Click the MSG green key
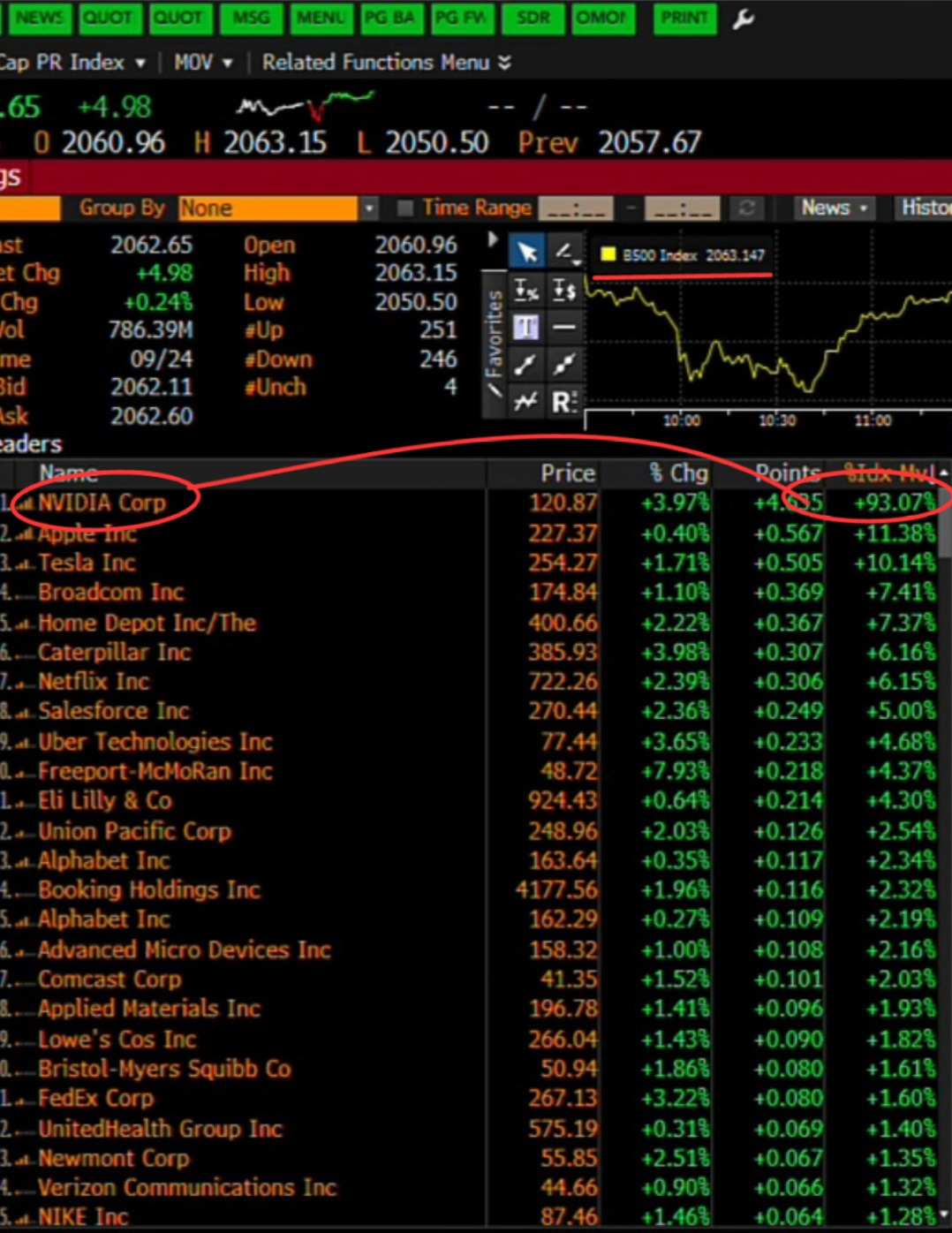 pos(250,18)
